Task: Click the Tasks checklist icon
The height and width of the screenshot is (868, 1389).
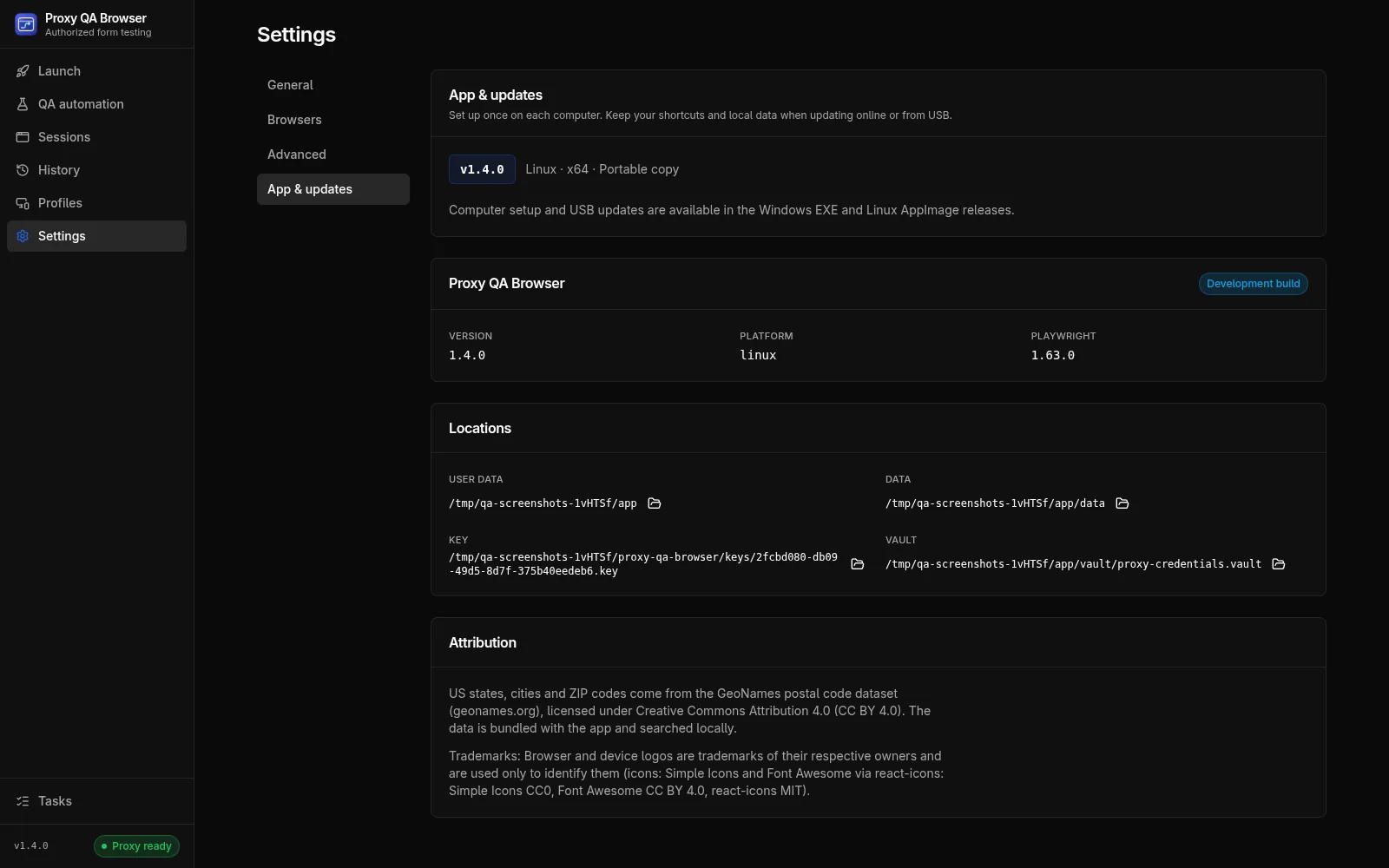Action: pyautogui.click(x=23, y=801)
